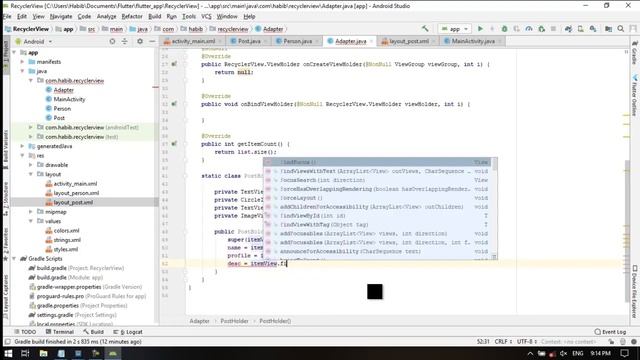Switch to Person.java editor tab

pyautogui.click(x=298, y=41)
